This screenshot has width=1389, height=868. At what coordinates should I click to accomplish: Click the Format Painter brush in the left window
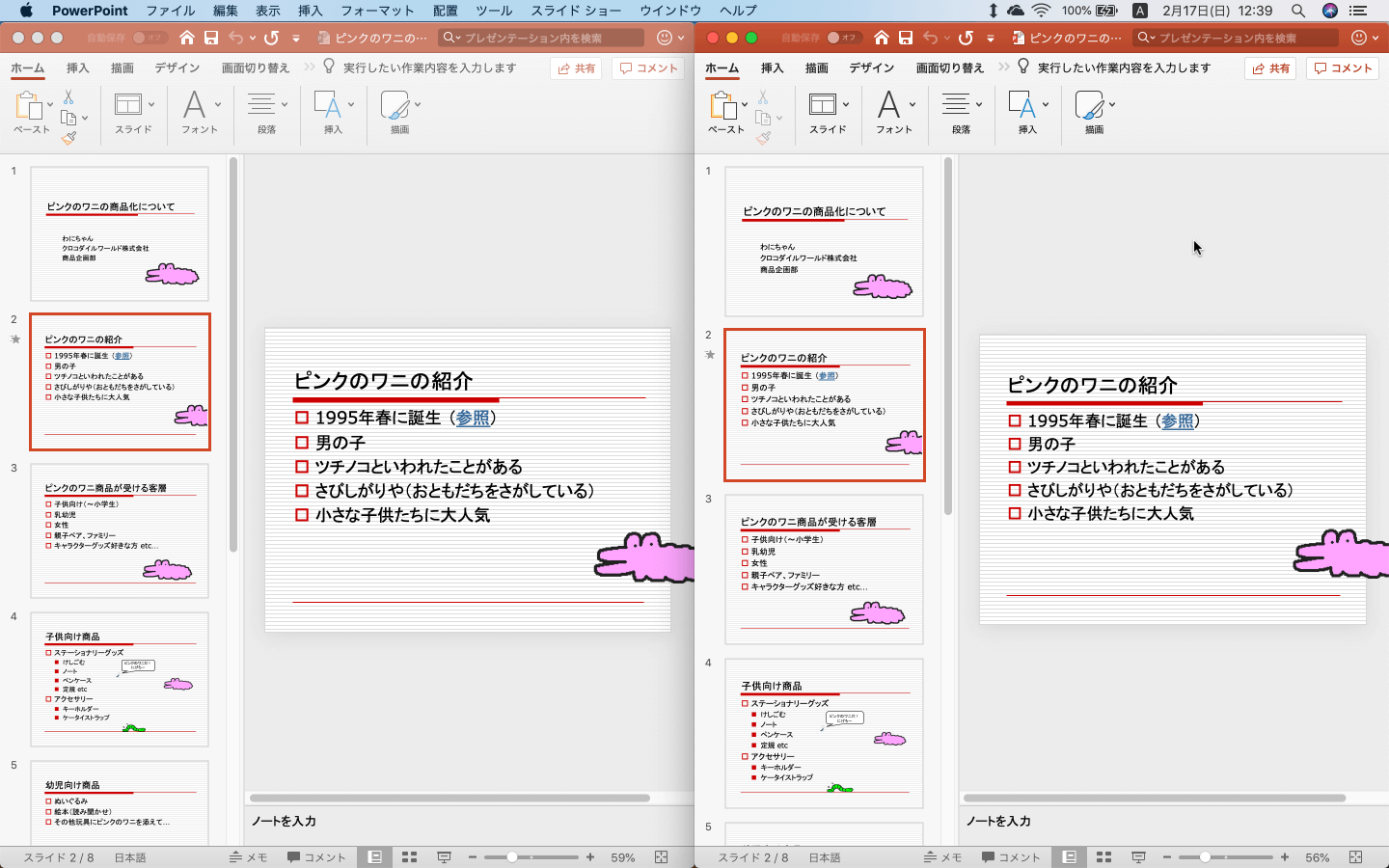point(68,138)
